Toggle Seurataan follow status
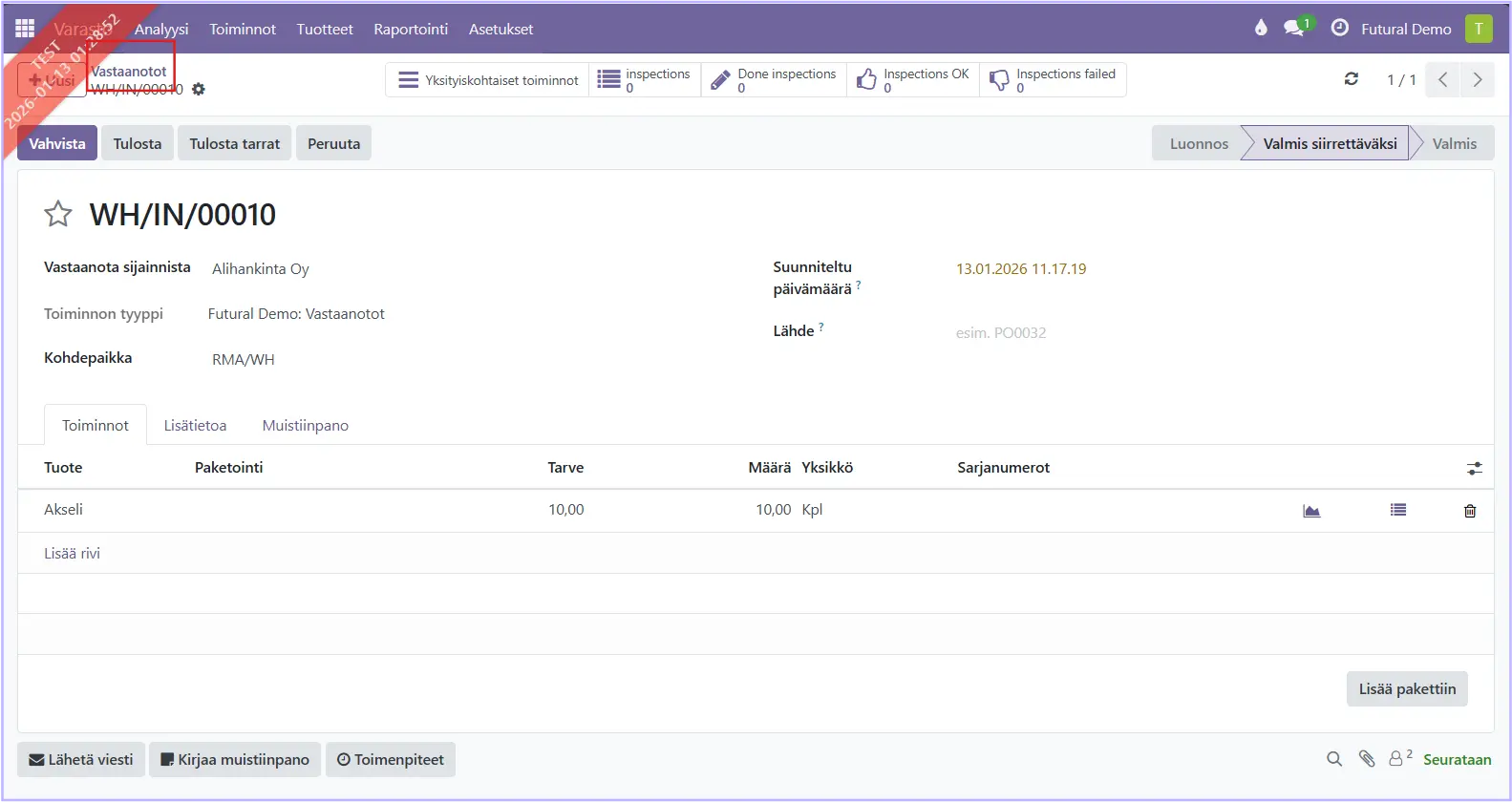Screen dimensions: 1512x802 pos(1457,759)
